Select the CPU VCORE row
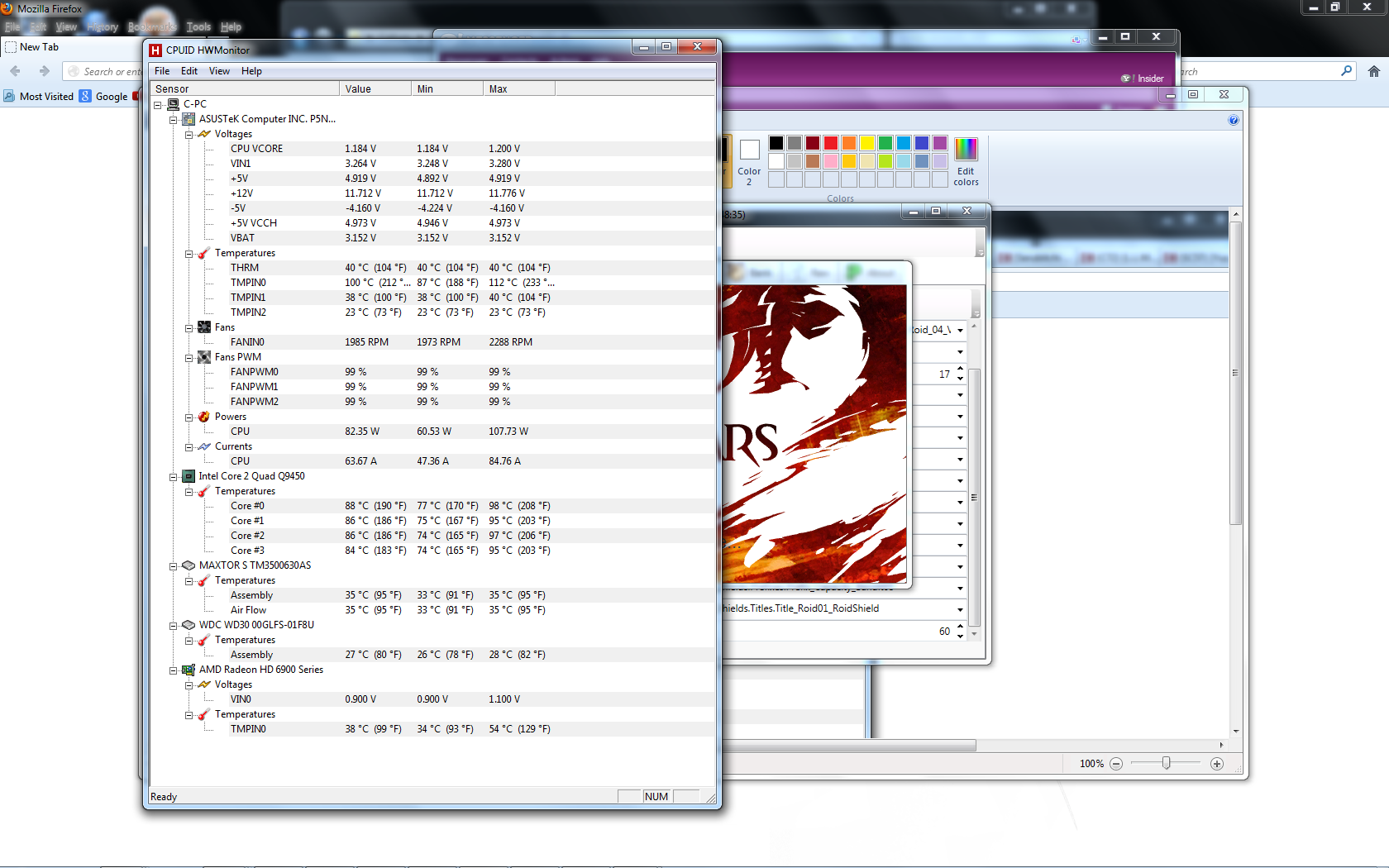Screen dimensions: 1389x868 pyautogui.click(x=432, y=149)
